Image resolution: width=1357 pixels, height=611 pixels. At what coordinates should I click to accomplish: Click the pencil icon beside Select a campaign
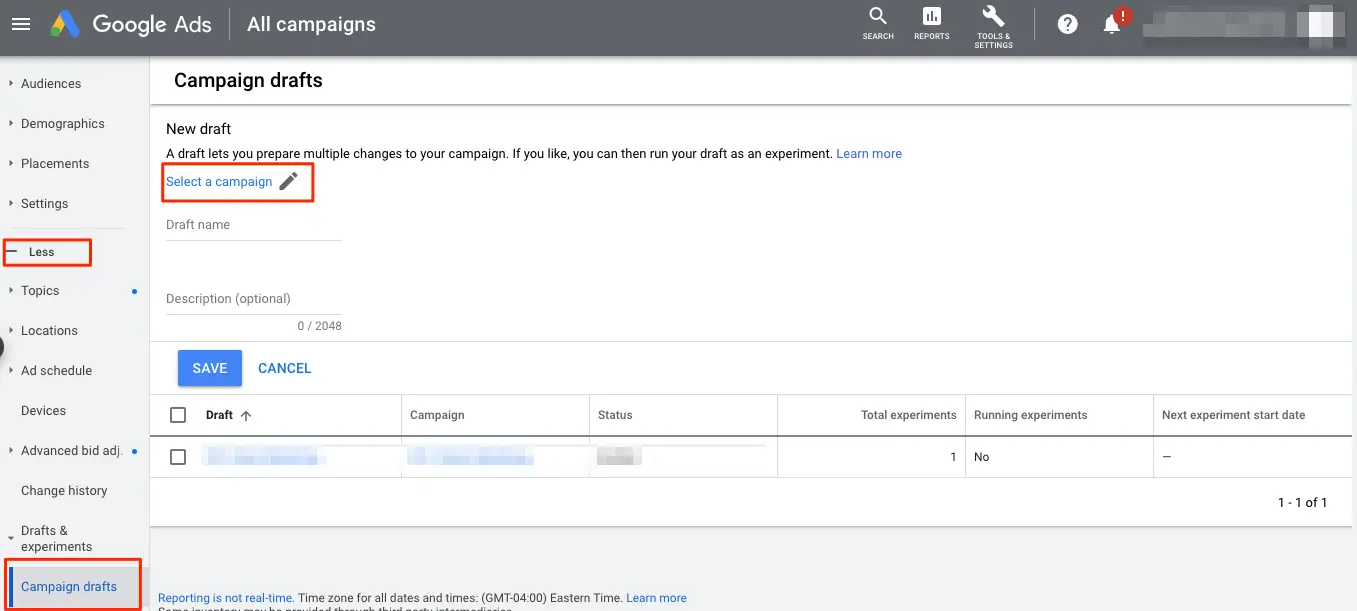(288, 181)
